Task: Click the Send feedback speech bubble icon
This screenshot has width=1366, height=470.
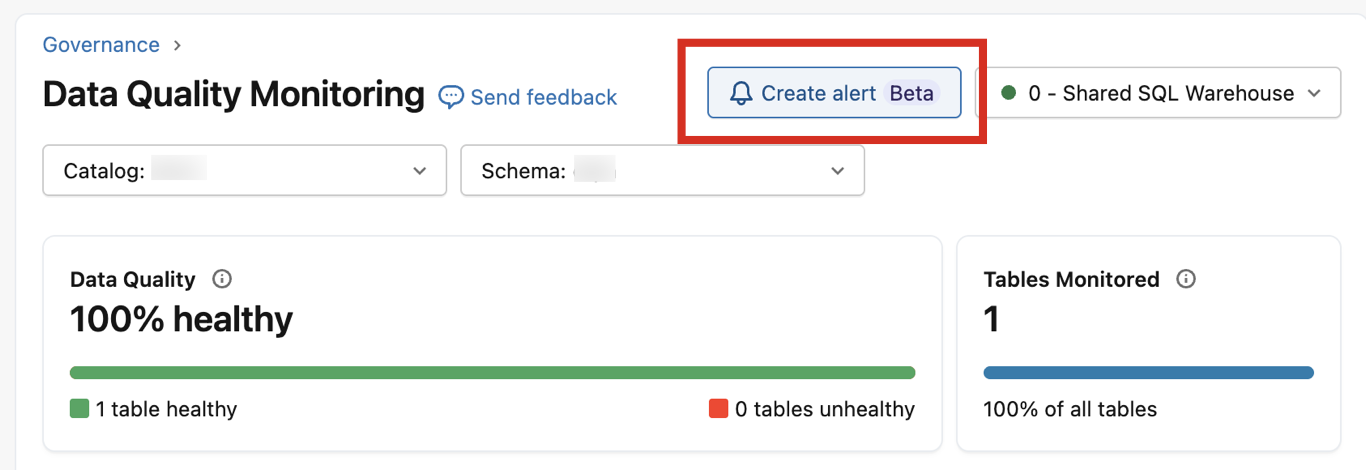Action: pyautogui.click(x=451, y=97)
